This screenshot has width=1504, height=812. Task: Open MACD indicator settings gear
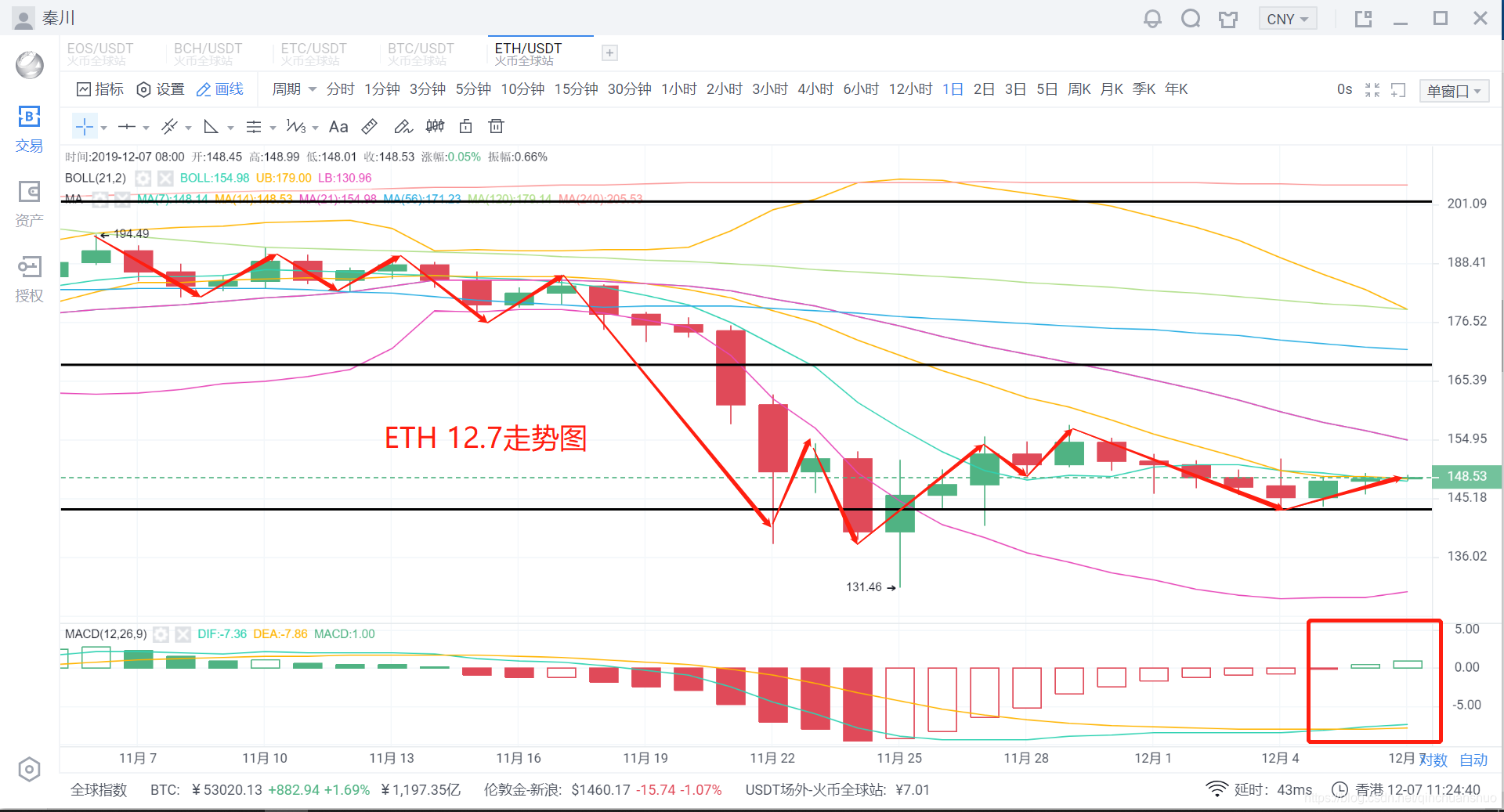[161, 634]
